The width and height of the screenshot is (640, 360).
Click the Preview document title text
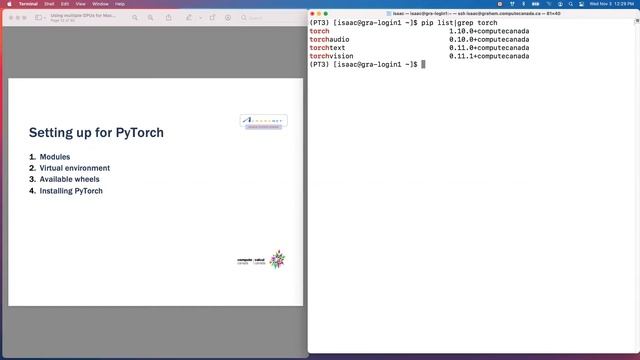pyautogui.click(x=83, y=16)
